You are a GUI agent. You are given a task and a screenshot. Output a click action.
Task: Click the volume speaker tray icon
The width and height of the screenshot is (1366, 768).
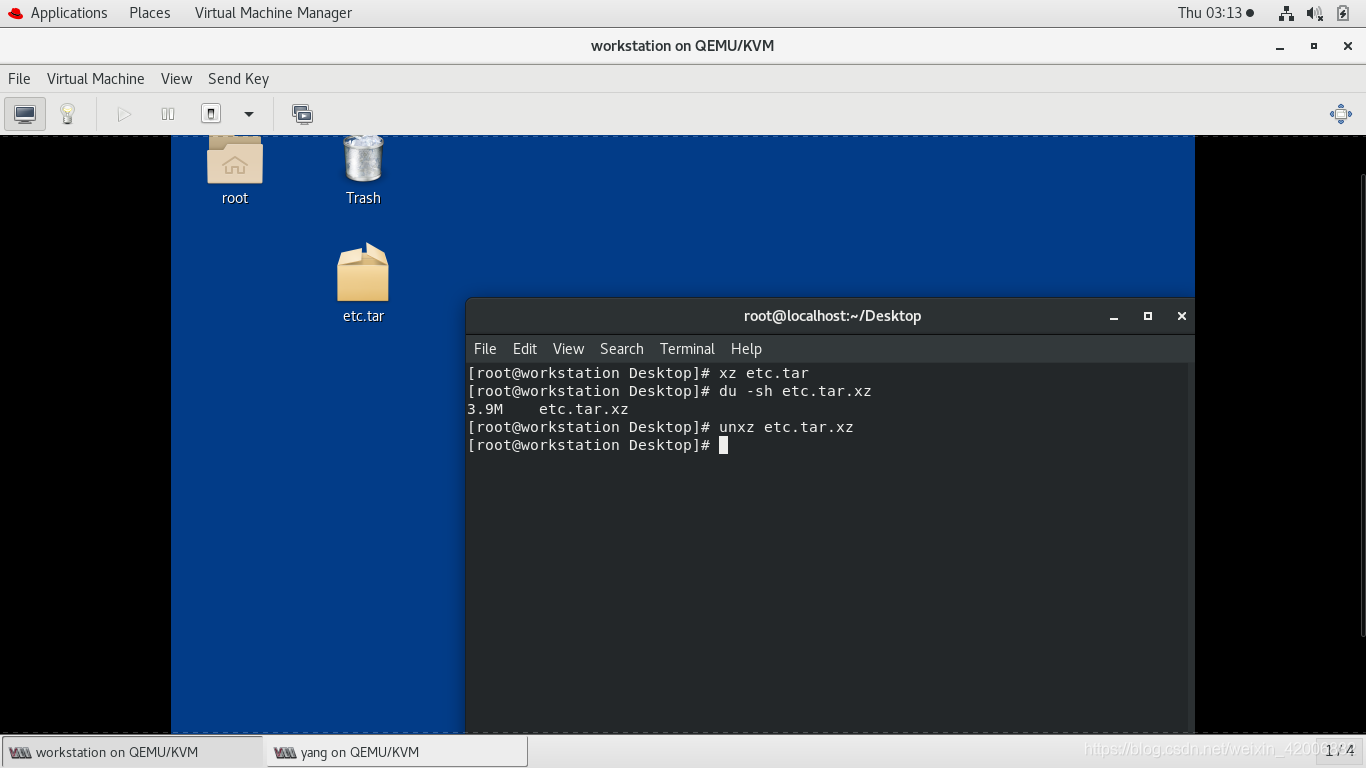click(1315, 13)
